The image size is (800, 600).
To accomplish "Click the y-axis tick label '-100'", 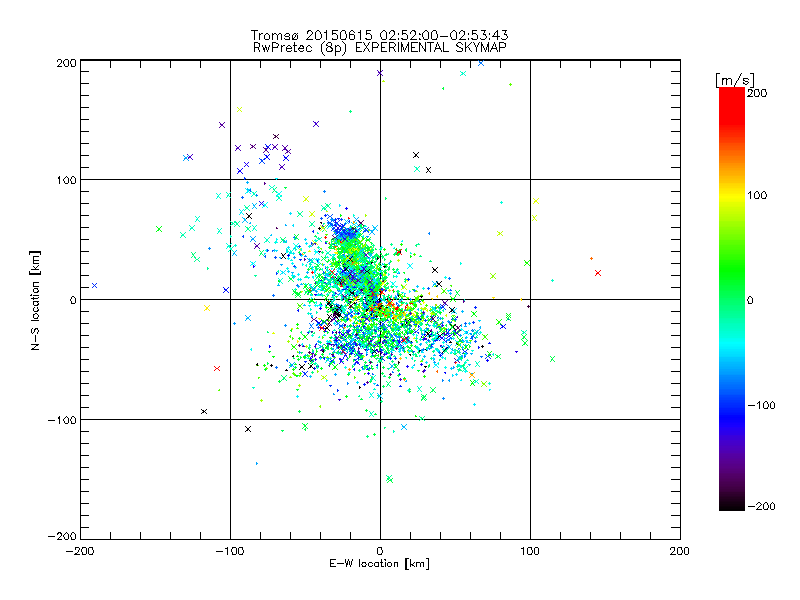I will click(x=62, y=420).
